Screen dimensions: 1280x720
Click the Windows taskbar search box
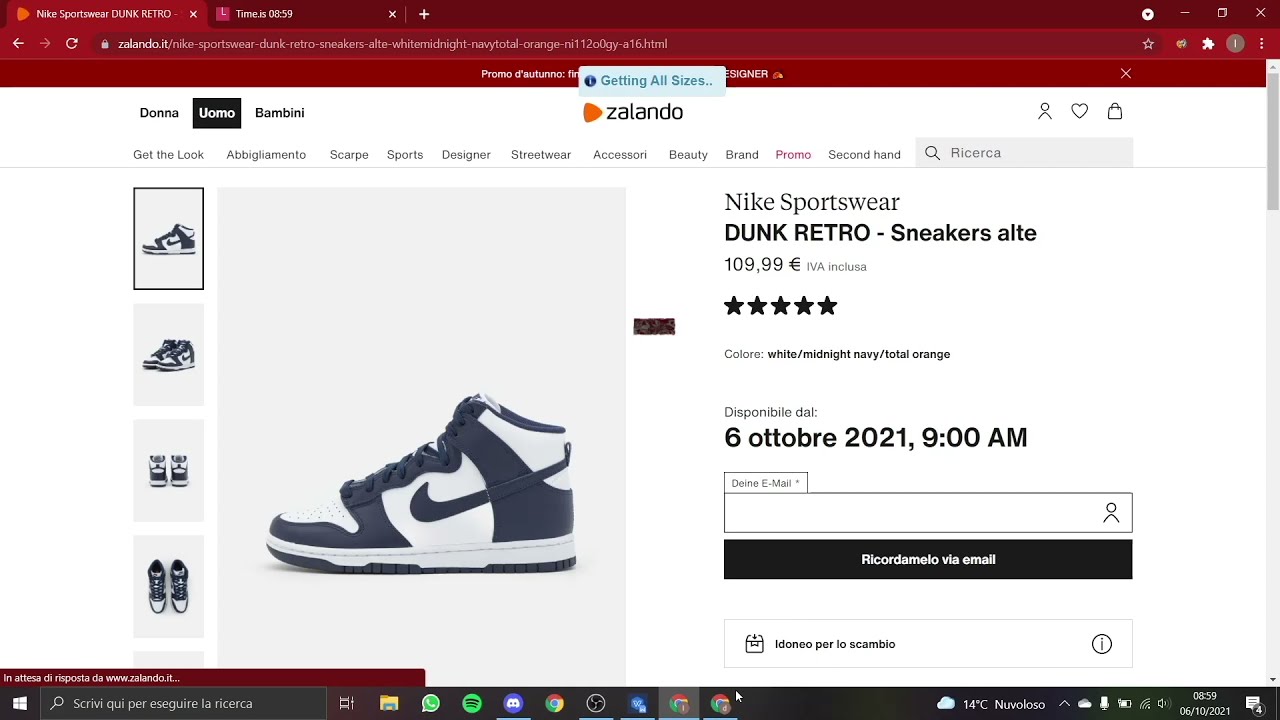pyautogui.click(x=183, y=704)
